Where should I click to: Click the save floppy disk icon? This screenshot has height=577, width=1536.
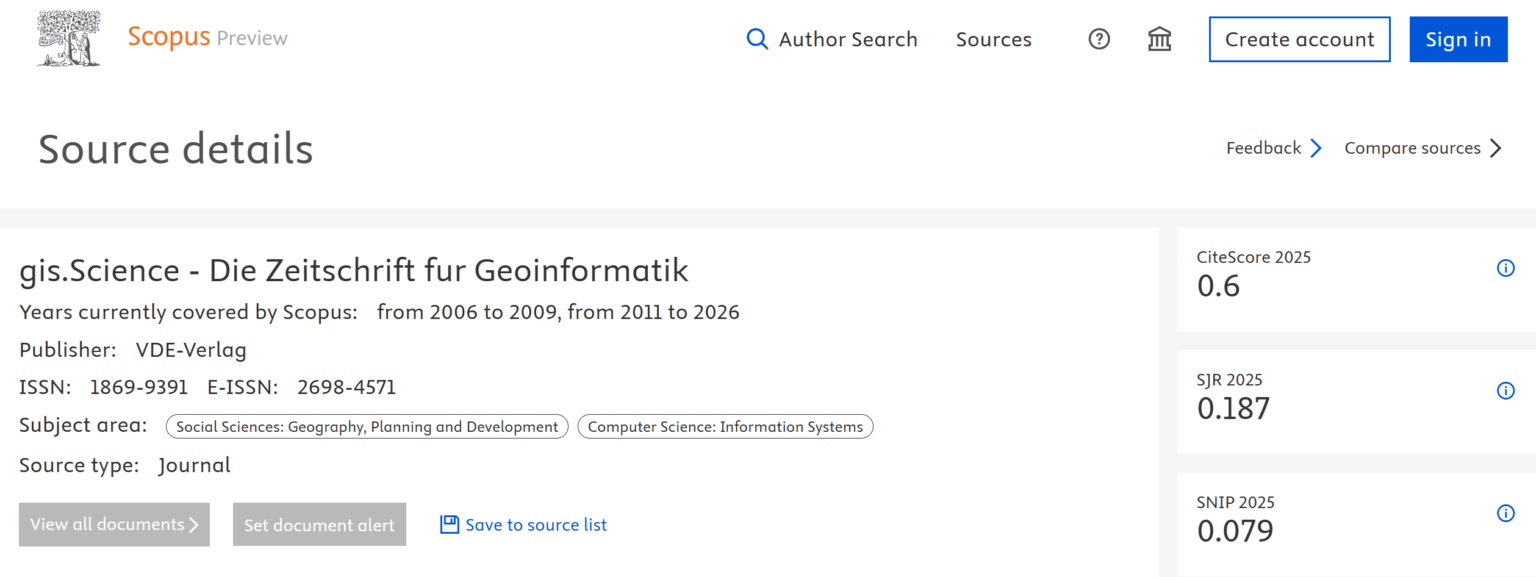pos(450,524)
